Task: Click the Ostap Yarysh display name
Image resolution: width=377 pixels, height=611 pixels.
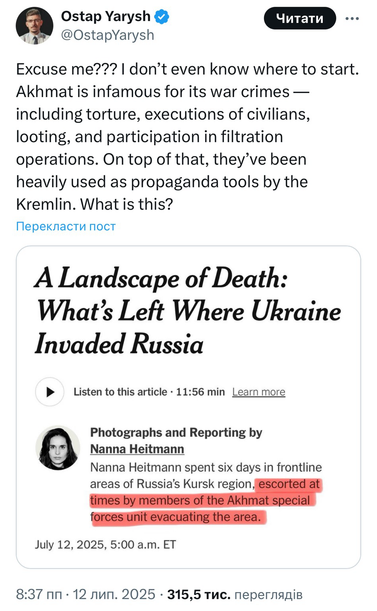Action: 106,16
